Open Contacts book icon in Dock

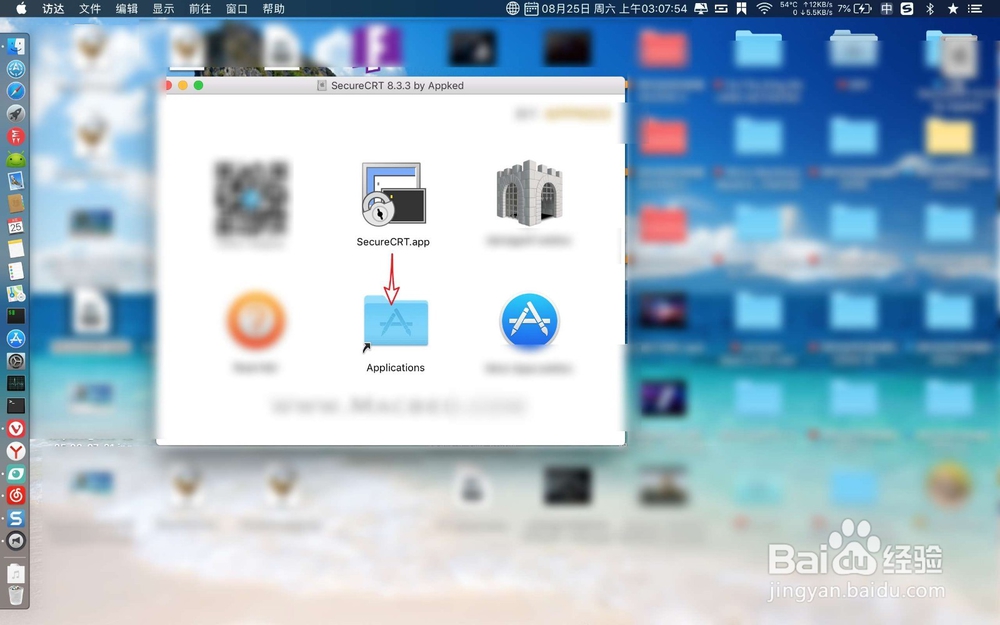(x=16, y=203)
